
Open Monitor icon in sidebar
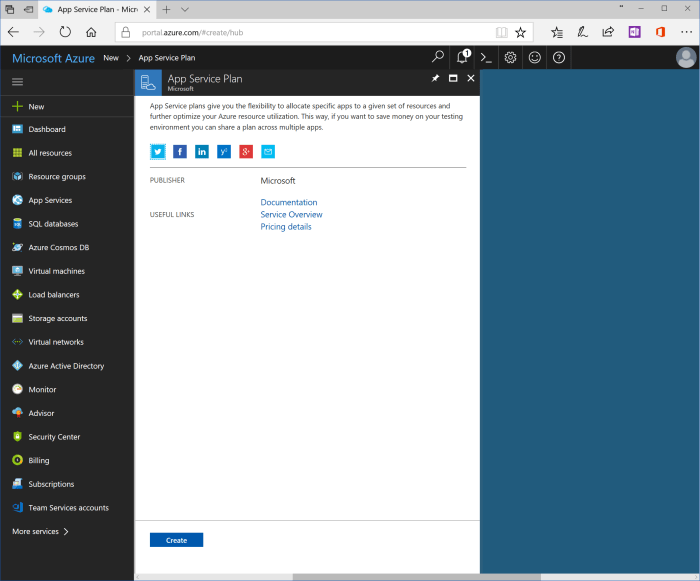point(17,389)
